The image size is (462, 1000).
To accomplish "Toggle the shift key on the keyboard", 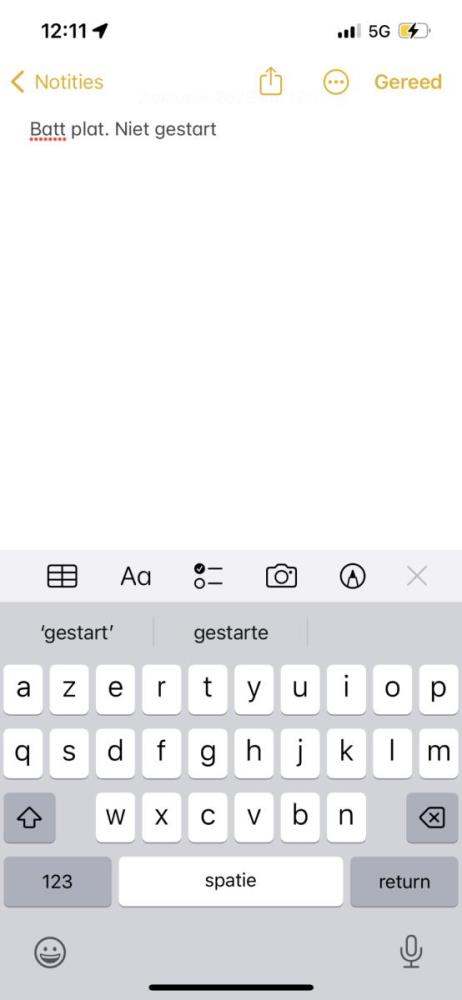I will [29, 818].
